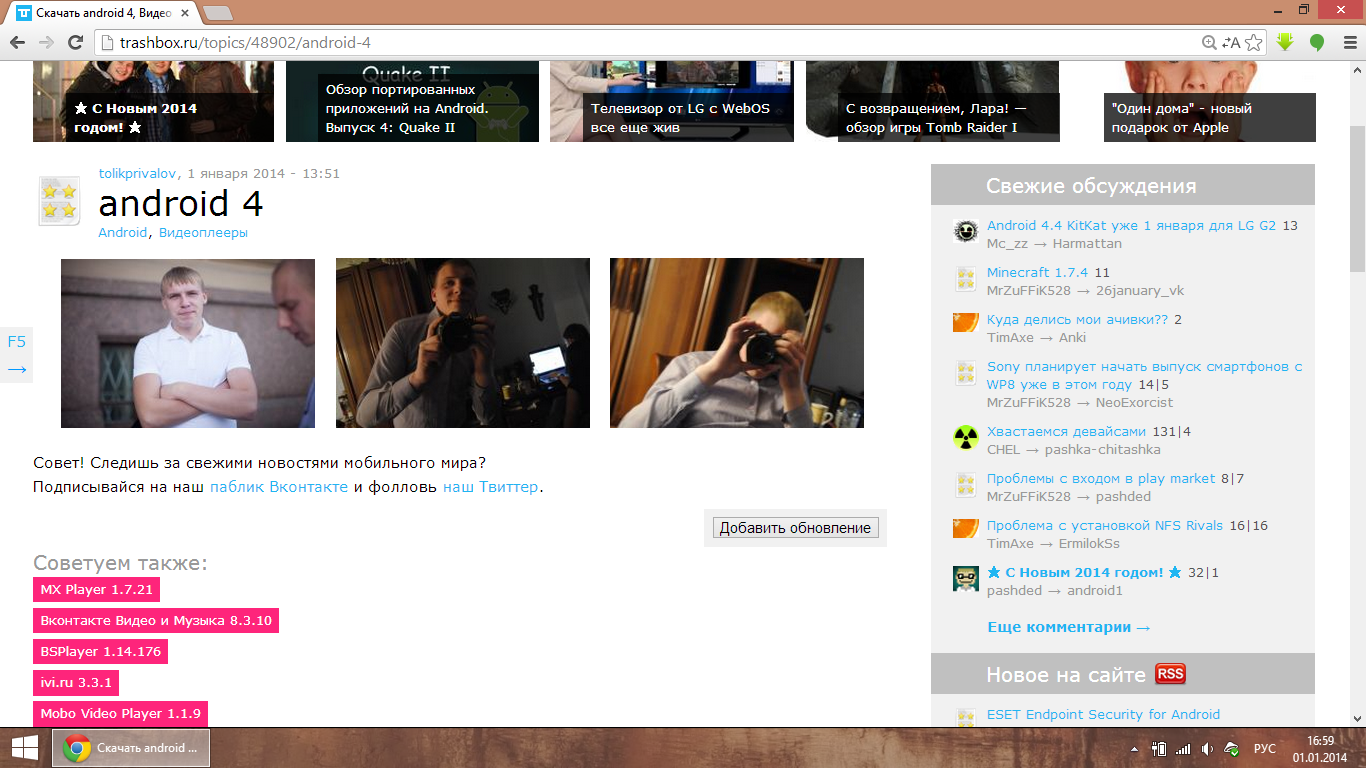Open Проблемы с входом в play market link
1366x768 pixels.
coord(1101,478)
